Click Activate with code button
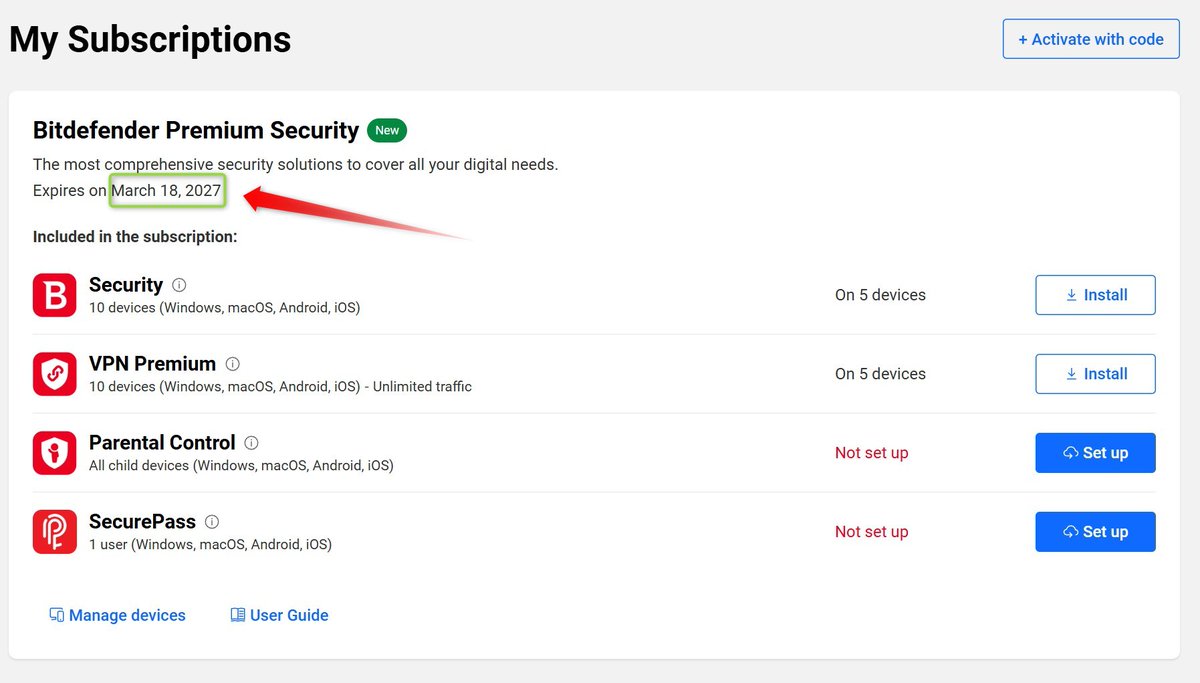The height and width of the screenshot is (683, 1200). (1091, 39)
